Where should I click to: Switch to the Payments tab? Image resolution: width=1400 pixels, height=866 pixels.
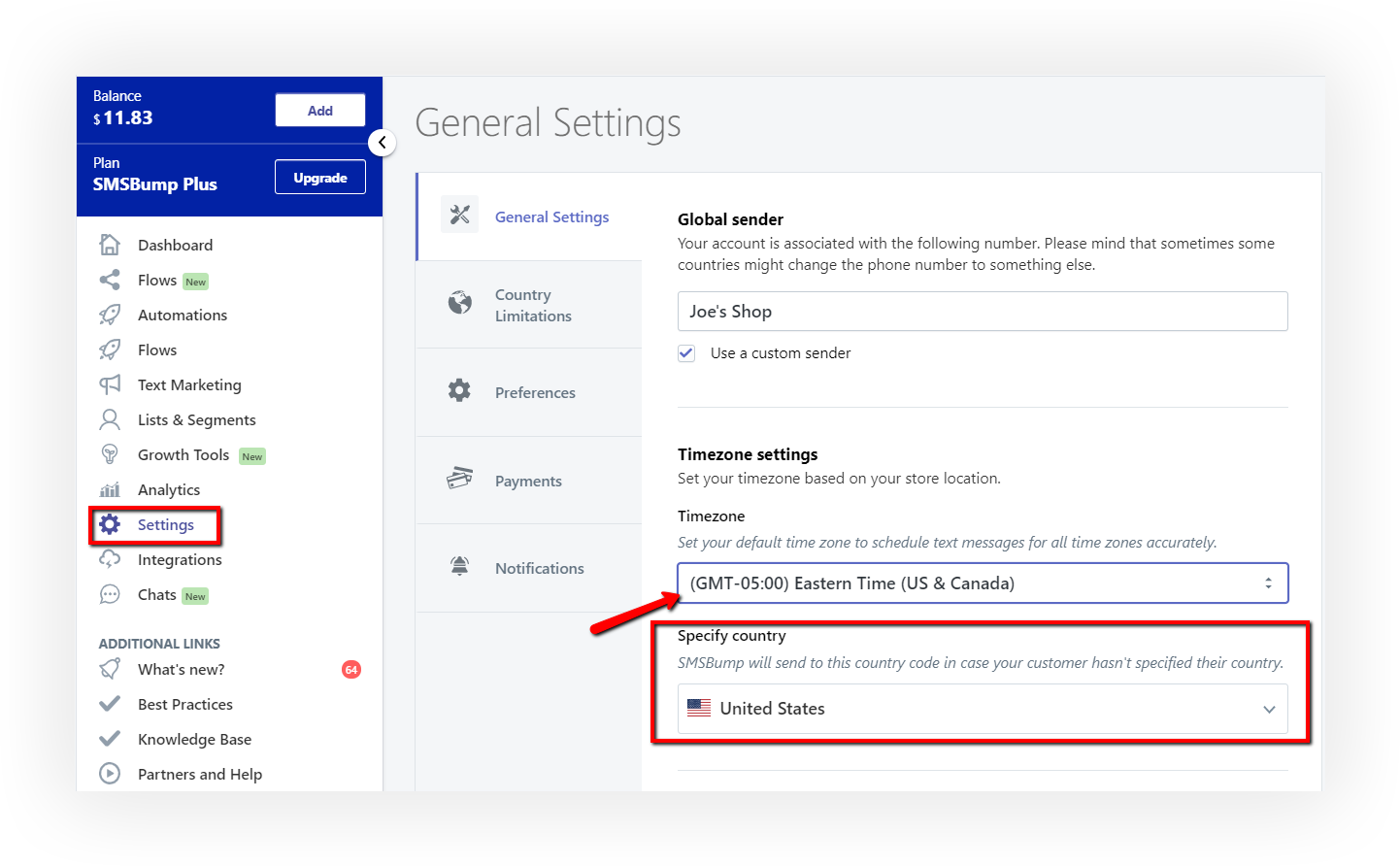pos(529,481)
